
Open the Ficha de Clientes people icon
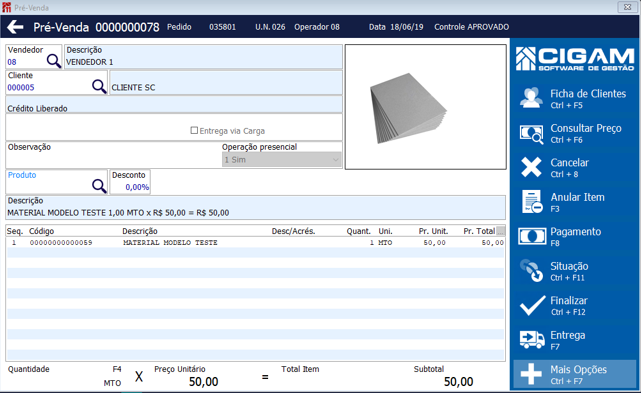531,98
